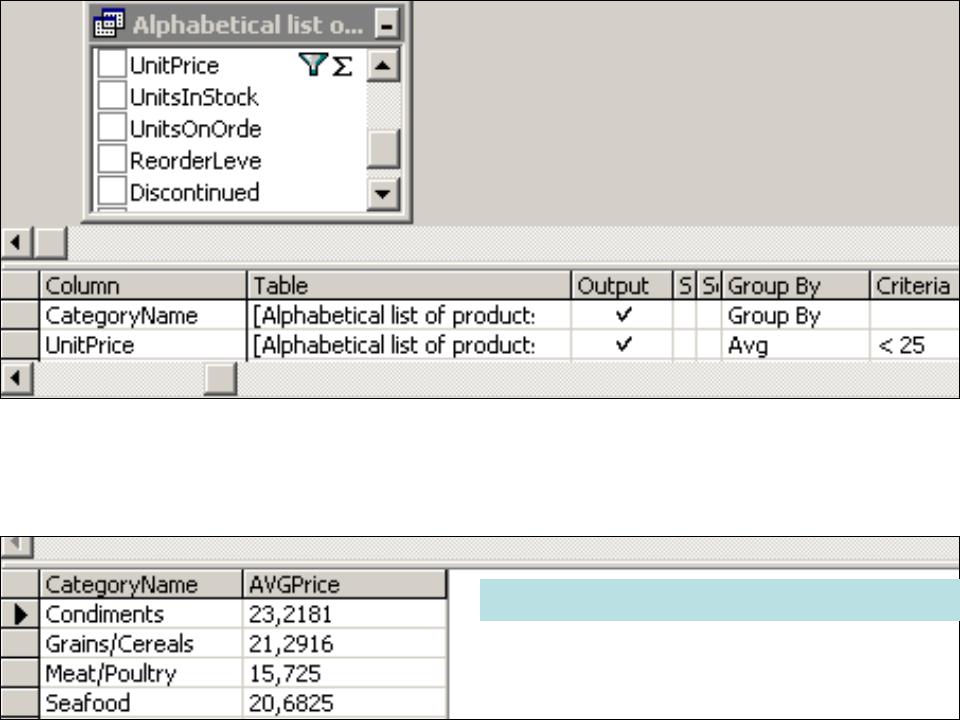Screen dimensions: 960x720
Task: Click the grid pane horizontal scroll thumb
Action: click(220, 378)
